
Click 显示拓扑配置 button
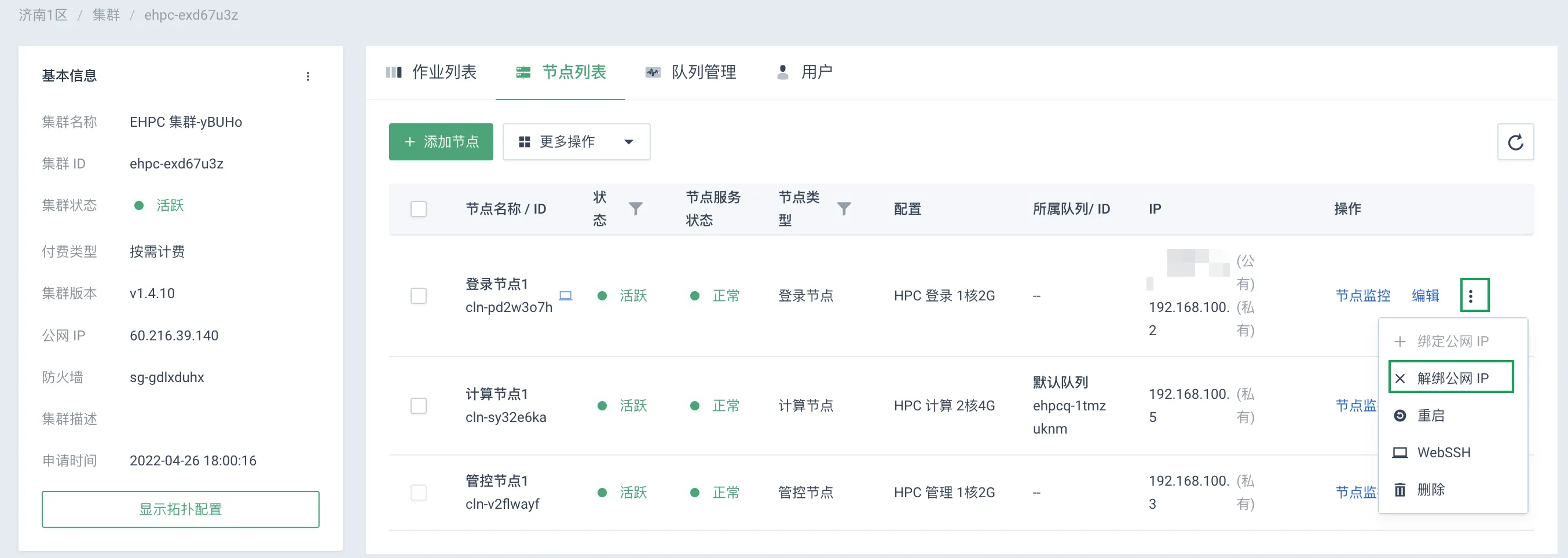tap(180, 509)
